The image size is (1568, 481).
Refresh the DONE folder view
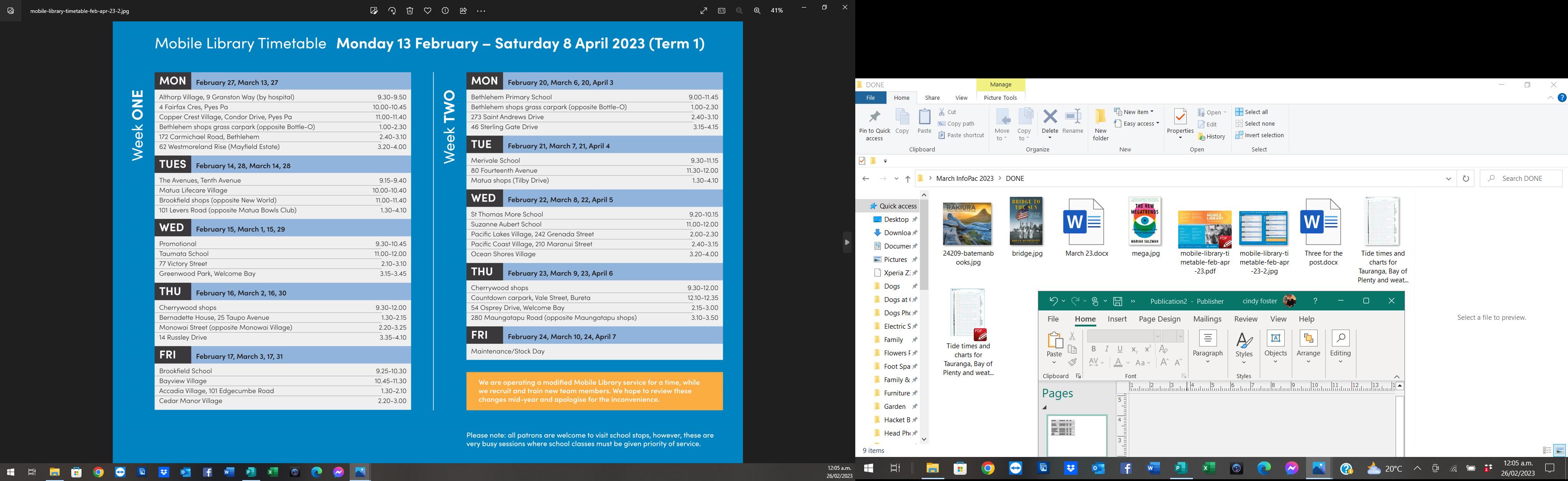(x=1466, y=179)
